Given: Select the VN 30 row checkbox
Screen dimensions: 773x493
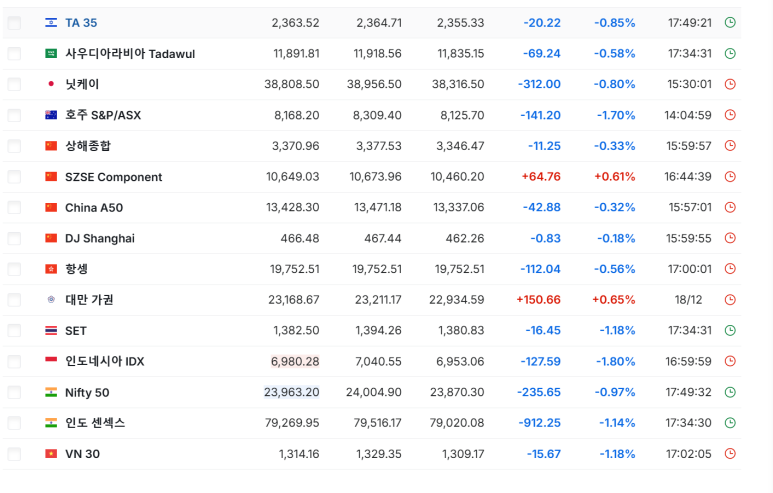Looking at the screenshot, I should [14, 454].
